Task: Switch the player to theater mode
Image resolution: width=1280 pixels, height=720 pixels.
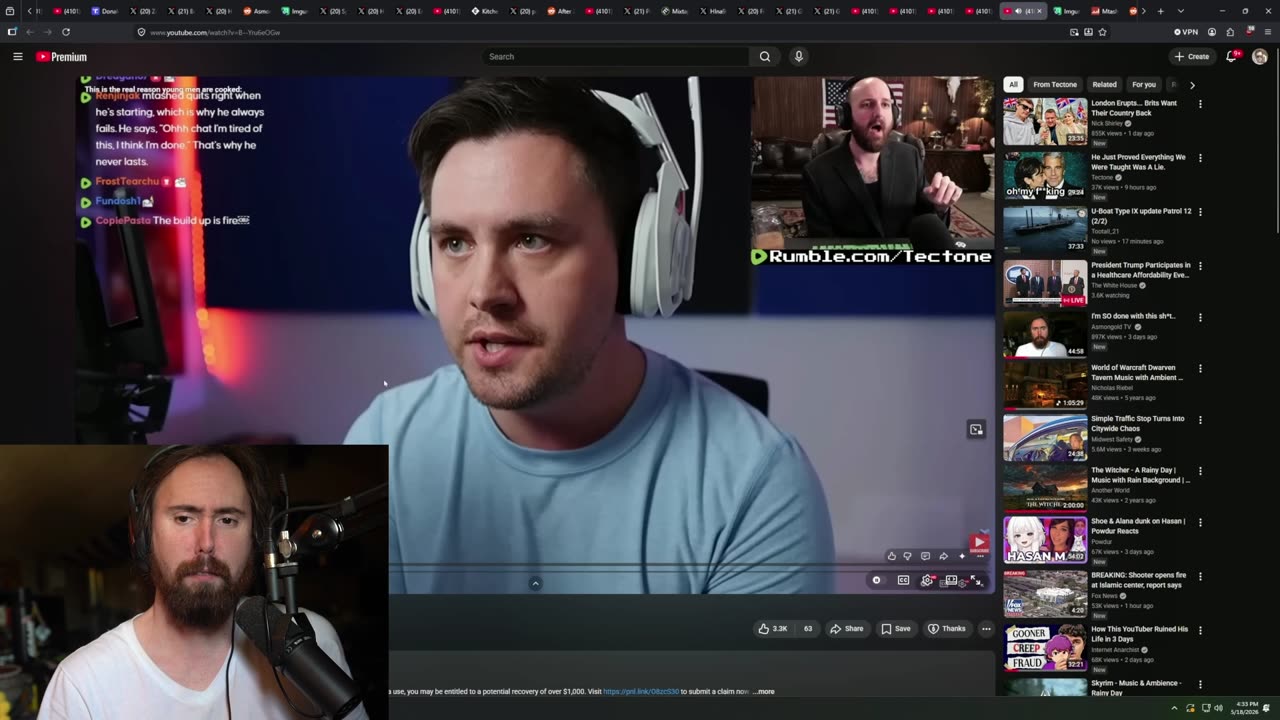Action: (x=951, y=580)
